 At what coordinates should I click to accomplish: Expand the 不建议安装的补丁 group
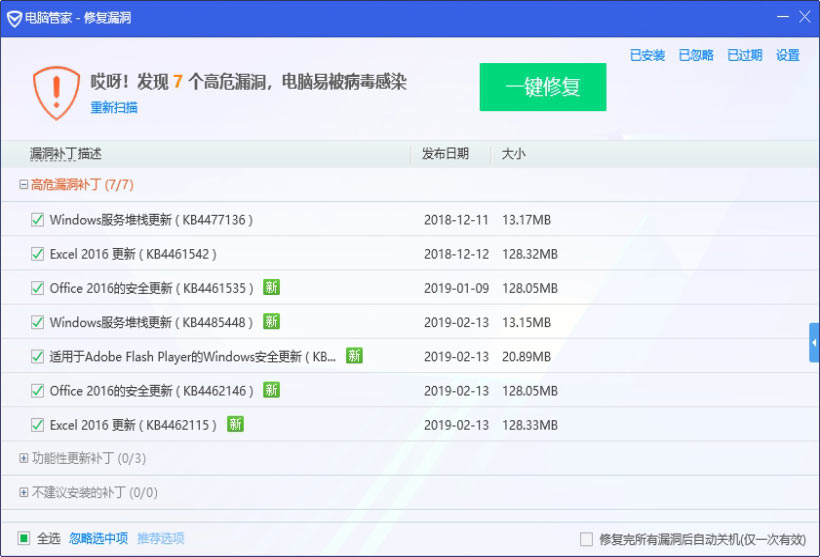[x=24, y=493]
